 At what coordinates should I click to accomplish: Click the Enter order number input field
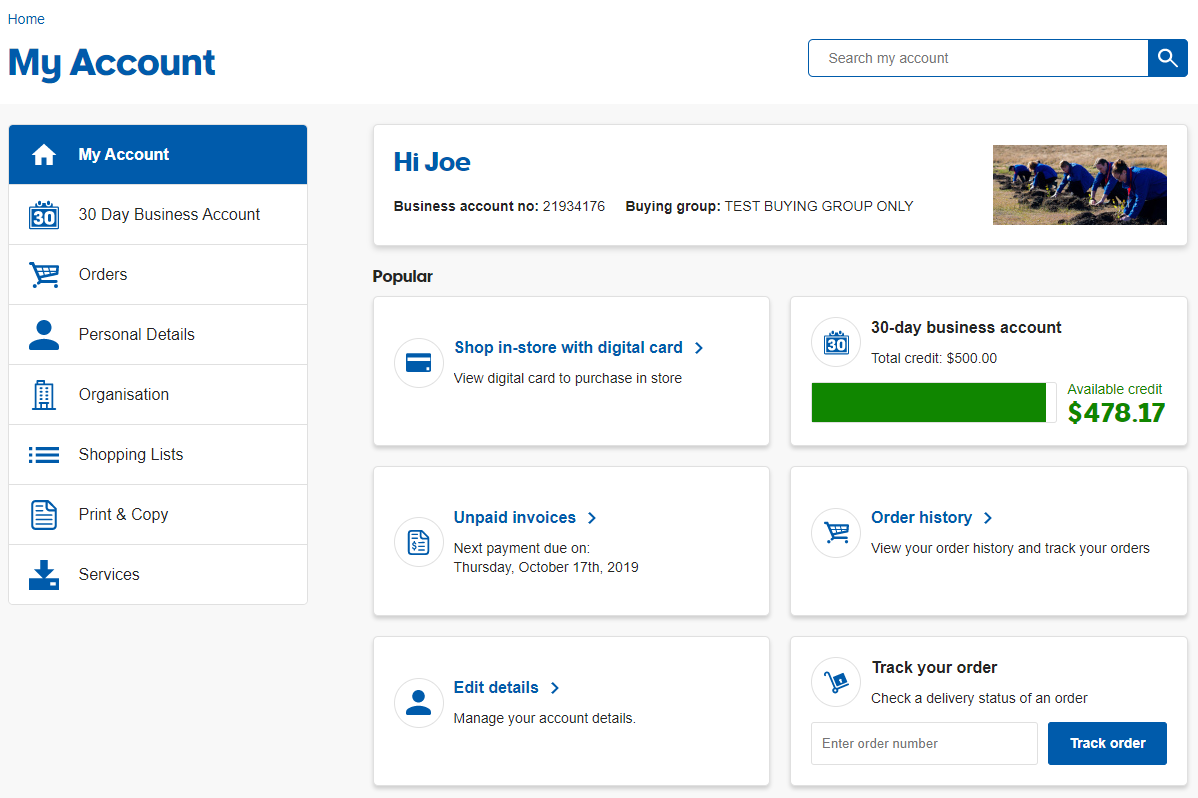click(x=923, y=743)
